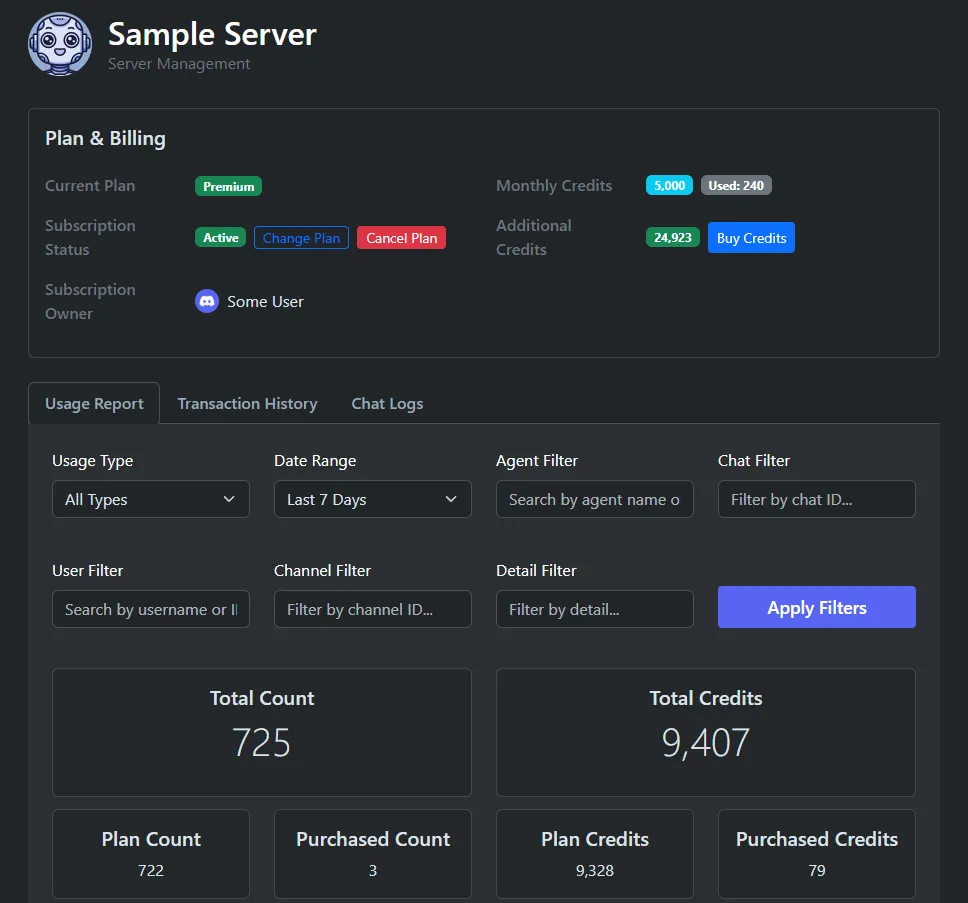Click the Purchased Count value 3
This screenshot has width=968, height=903.
[x=372, y=870]
